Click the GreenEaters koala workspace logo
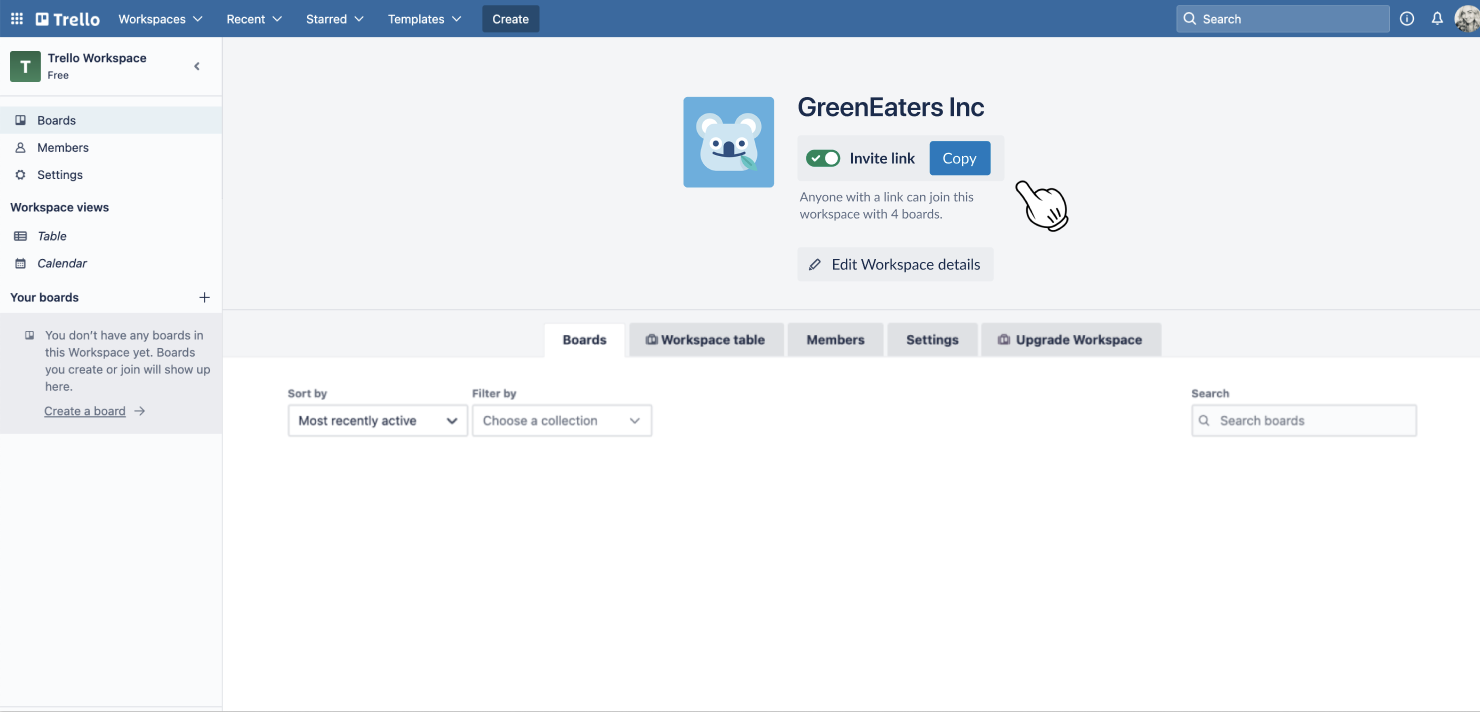Image resolution: width=1480 pixels, height=712 pixels. tap(728, 142)
